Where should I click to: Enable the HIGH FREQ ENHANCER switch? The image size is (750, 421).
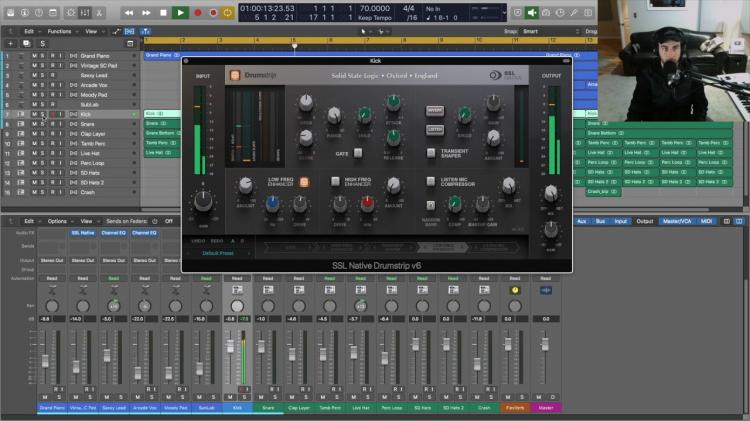(335, 181)
